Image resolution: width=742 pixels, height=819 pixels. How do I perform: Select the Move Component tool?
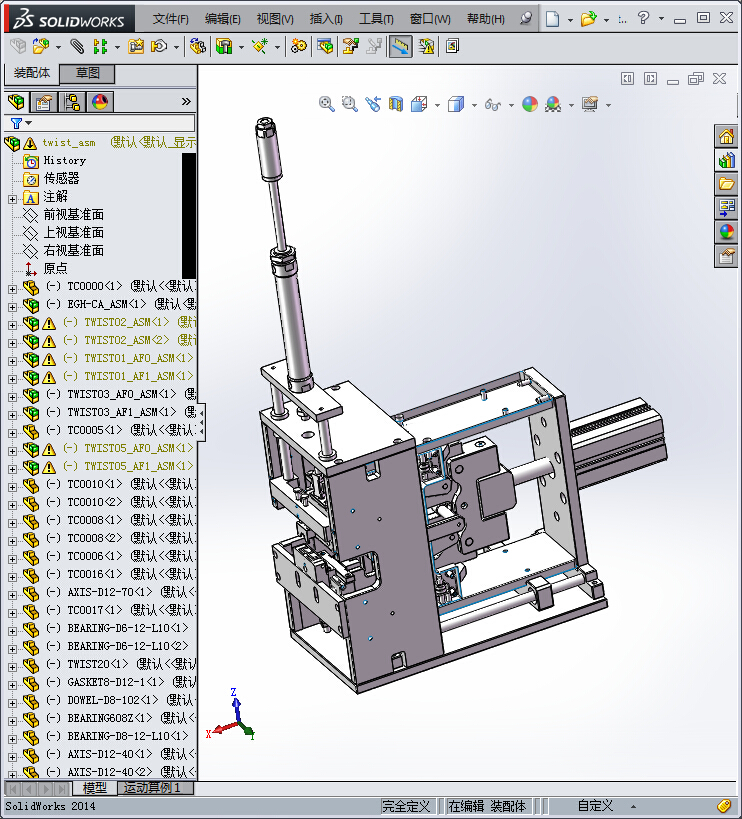pos(159,46)
